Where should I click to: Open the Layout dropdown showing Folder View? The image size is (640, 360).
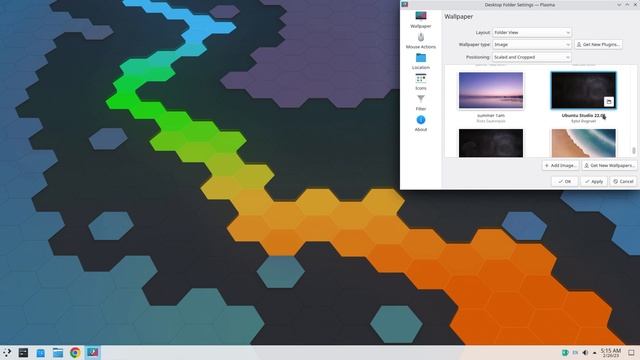(532, 32)
